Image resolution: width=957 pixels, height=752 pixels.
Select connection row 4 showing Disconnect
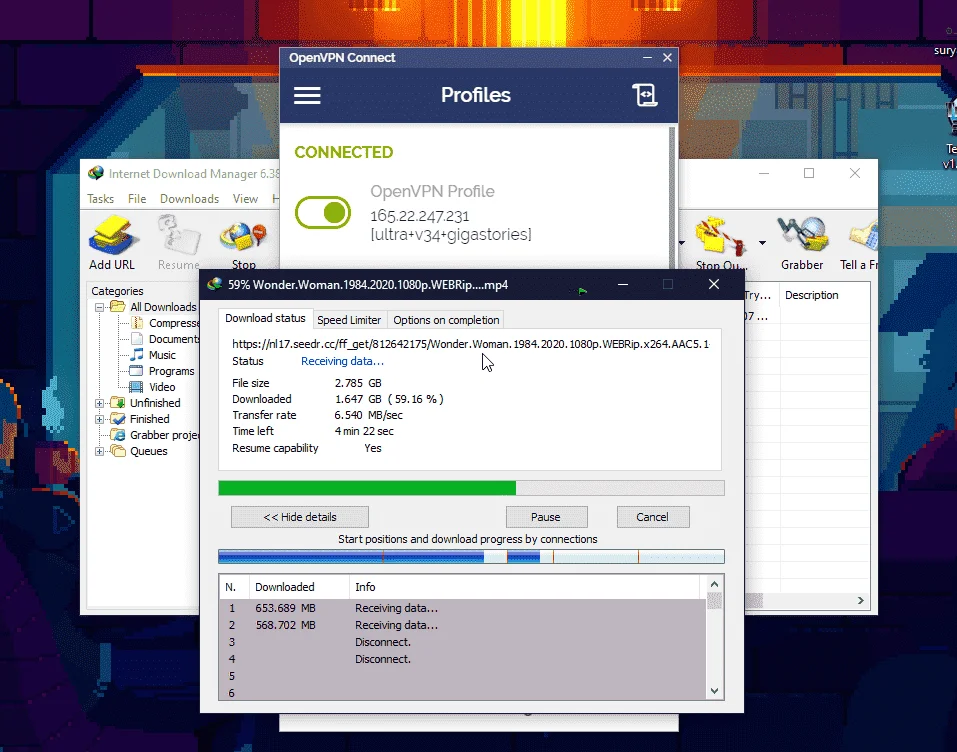(463, 659)
